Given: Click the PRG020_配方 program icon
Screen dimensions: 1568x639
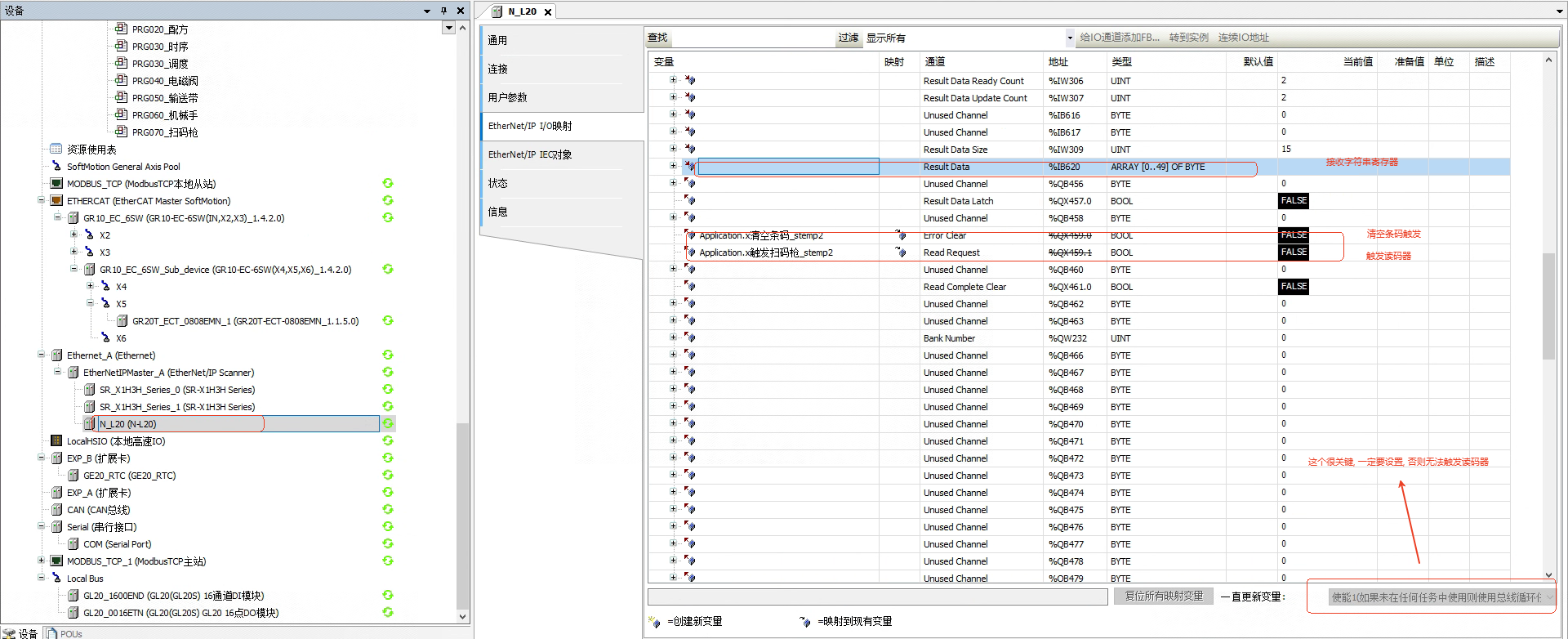Looking at the screenshot, I should (121, 29).
